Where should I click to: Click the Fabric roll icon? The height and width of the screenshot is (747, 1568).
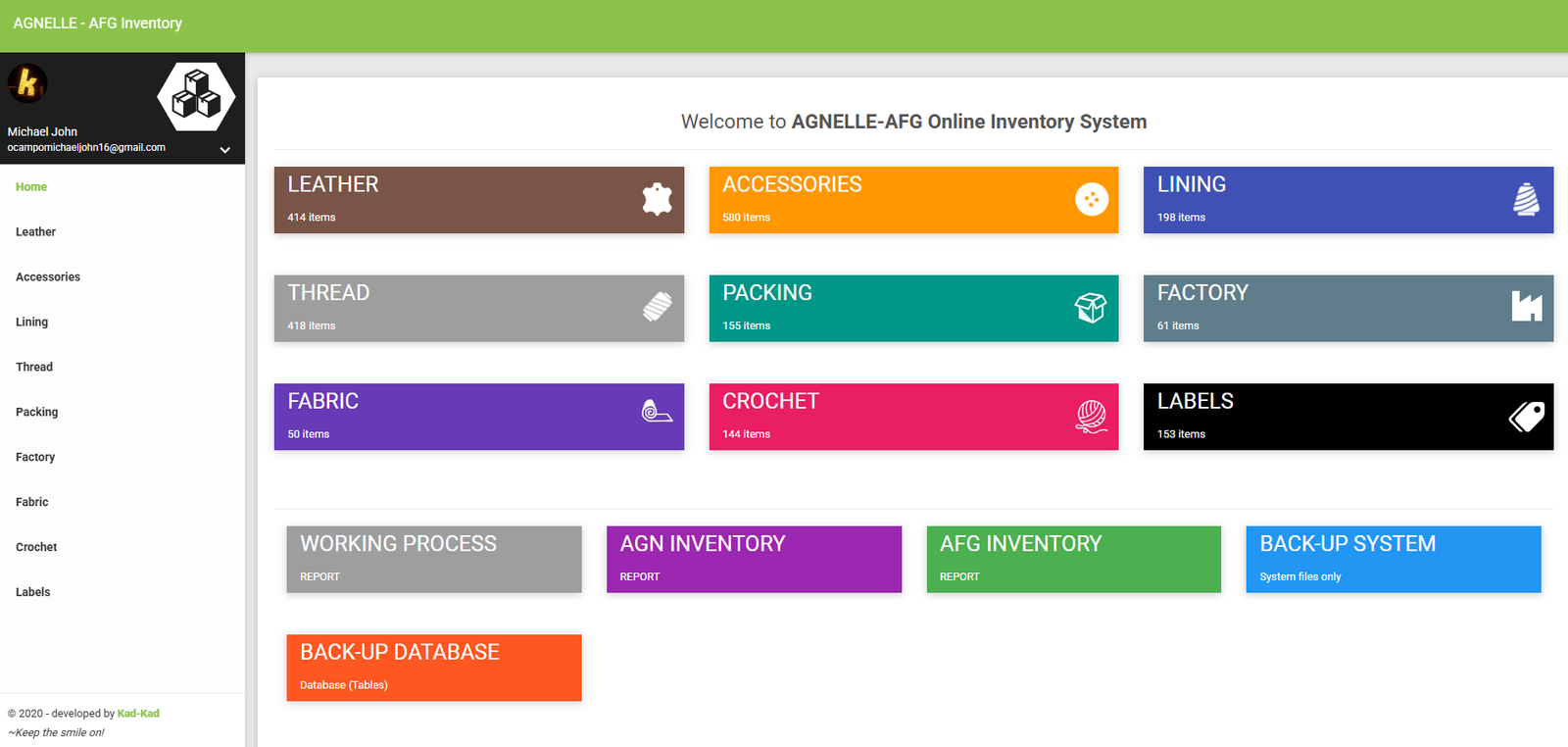[657, 412]
